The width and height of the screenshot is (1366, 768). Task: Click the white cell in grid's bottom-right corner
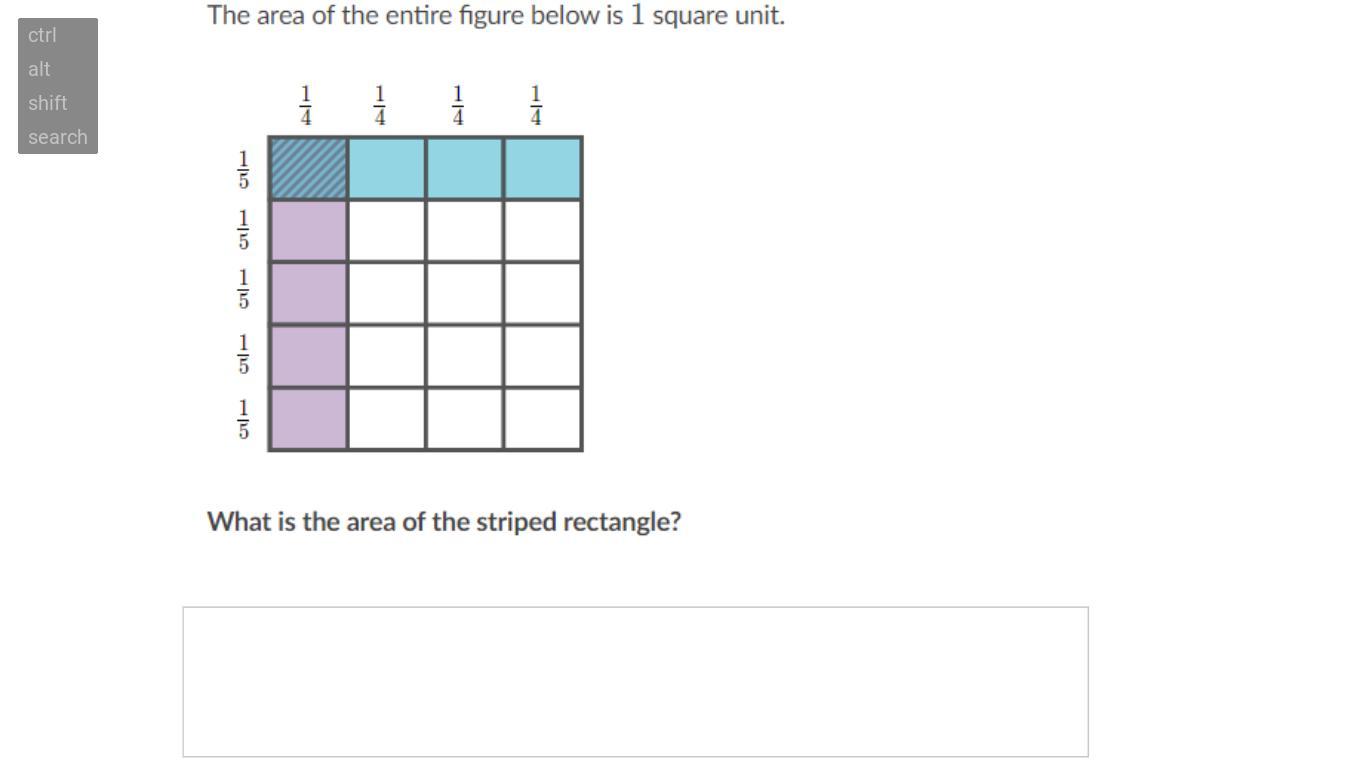click(x=543, y=419)
